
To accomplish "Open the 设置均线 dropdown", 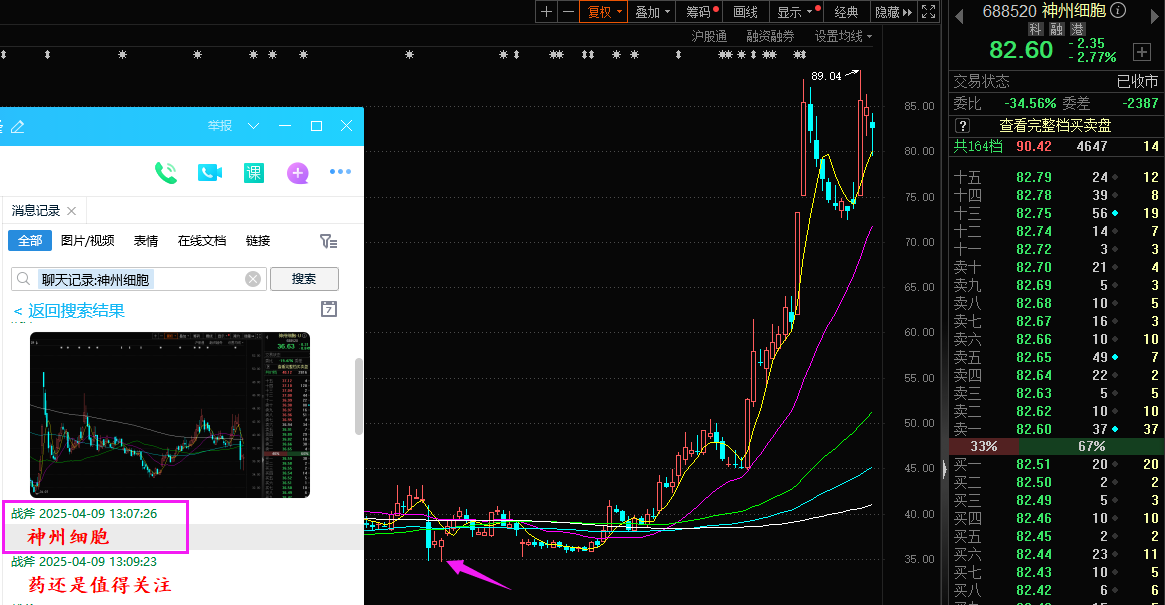I will (843, 36).
